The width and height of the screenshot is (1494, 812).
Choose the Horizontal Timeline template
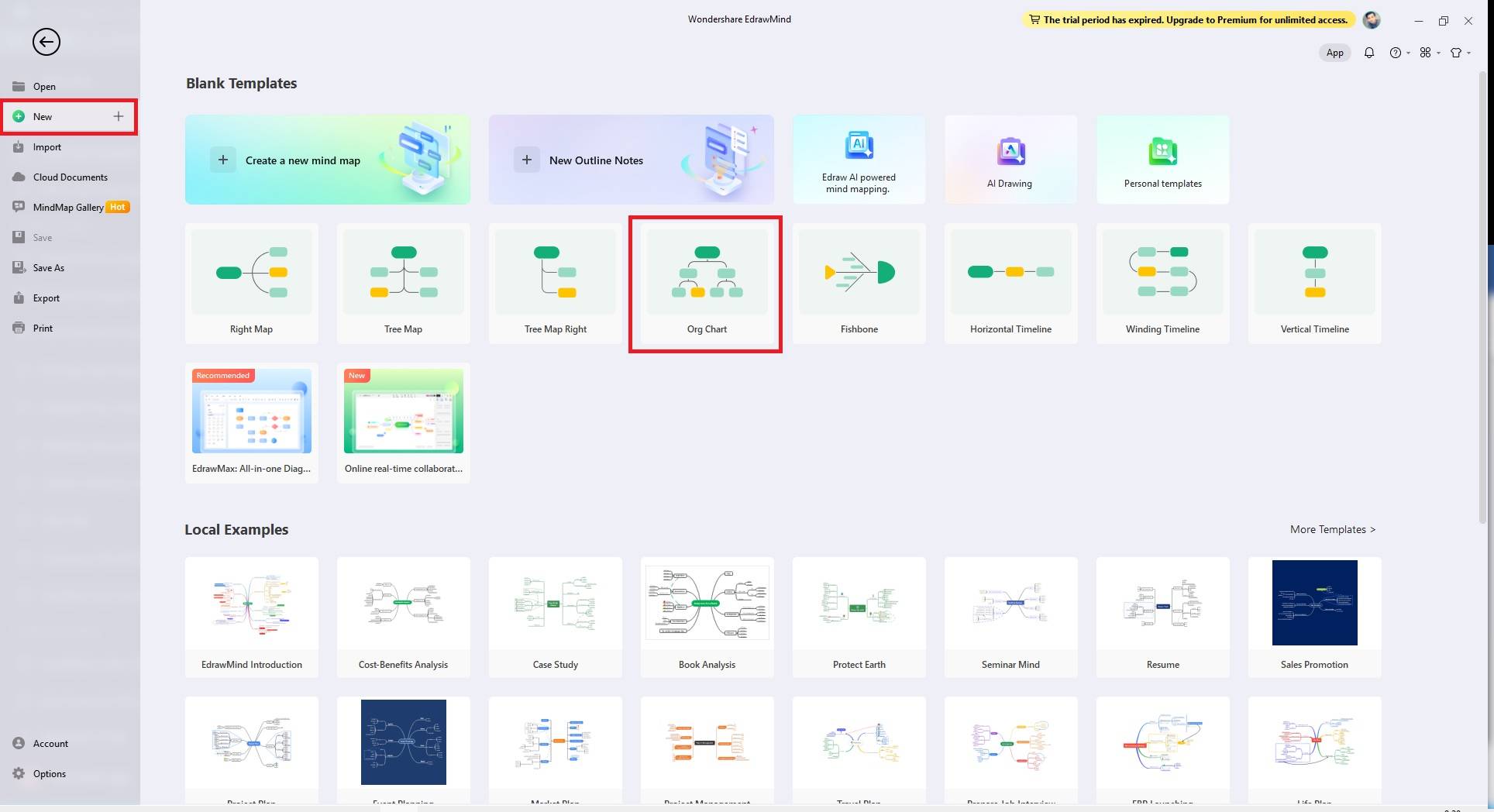pos(1011,284)
